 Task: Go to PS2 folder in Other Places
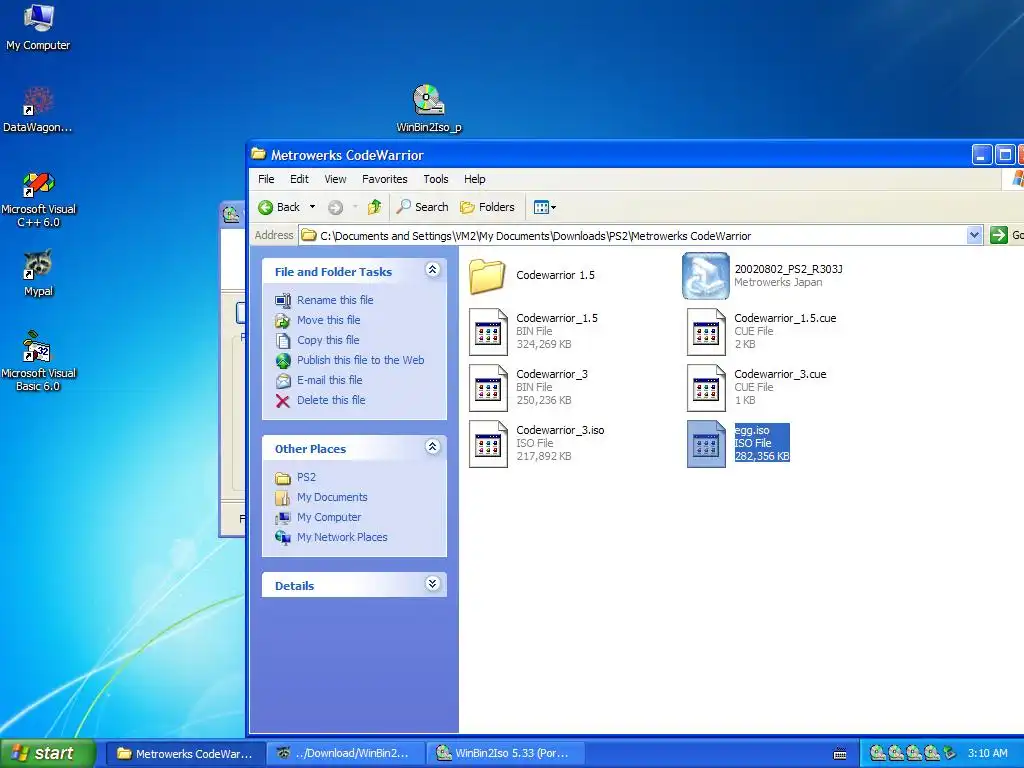(306, 477)
